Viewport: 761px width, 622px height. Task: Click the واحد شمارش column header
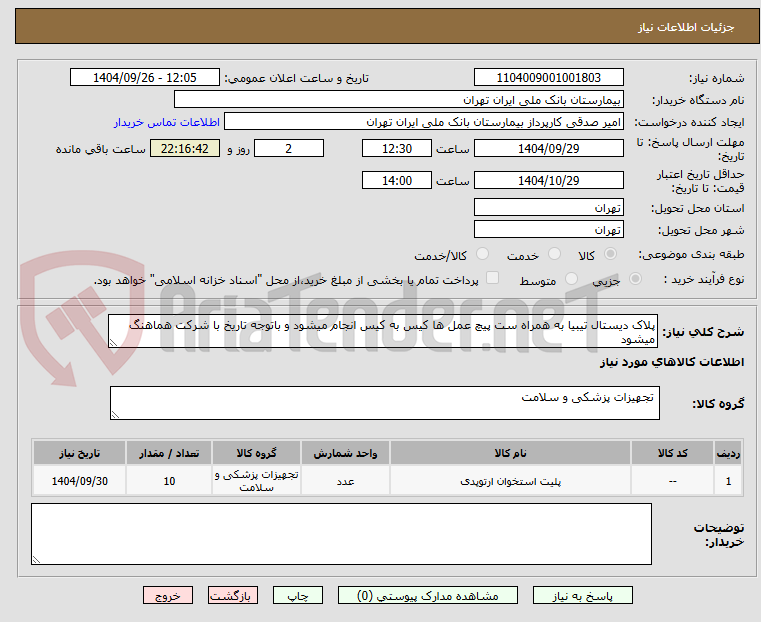(345, 453)
